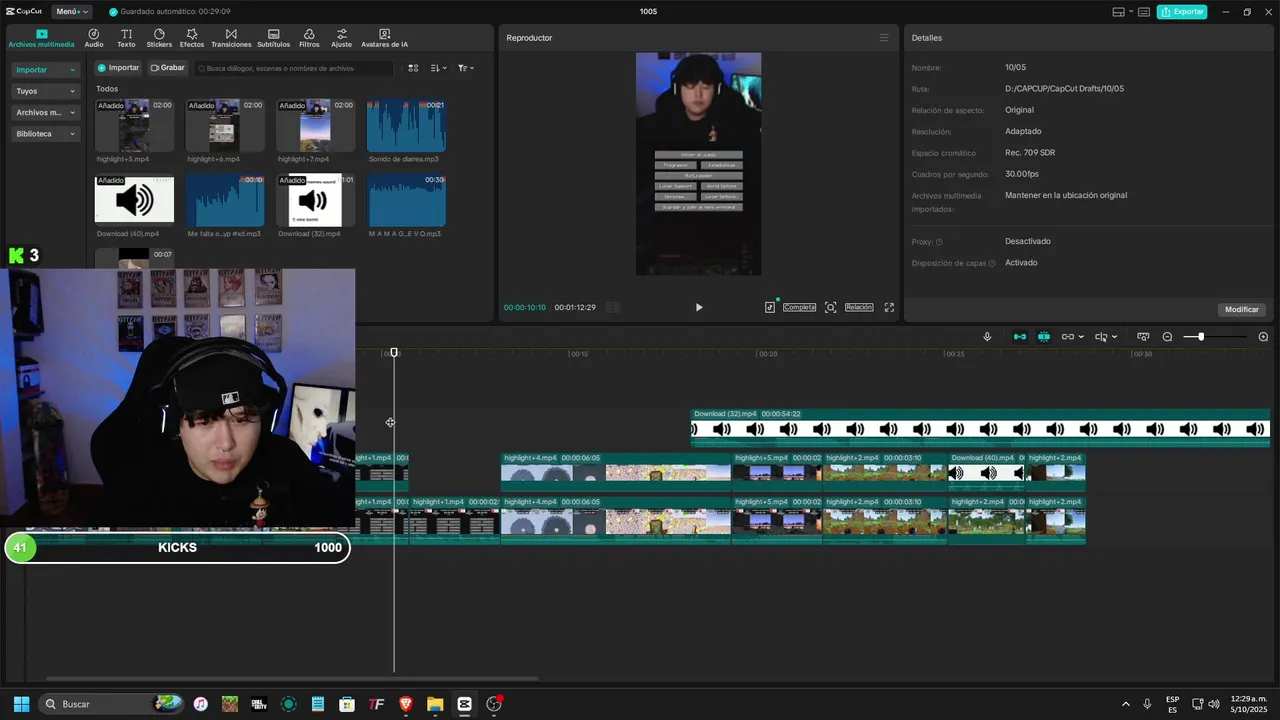Open the shortcuts keyboard icon in title bar

pos(1145,11)
